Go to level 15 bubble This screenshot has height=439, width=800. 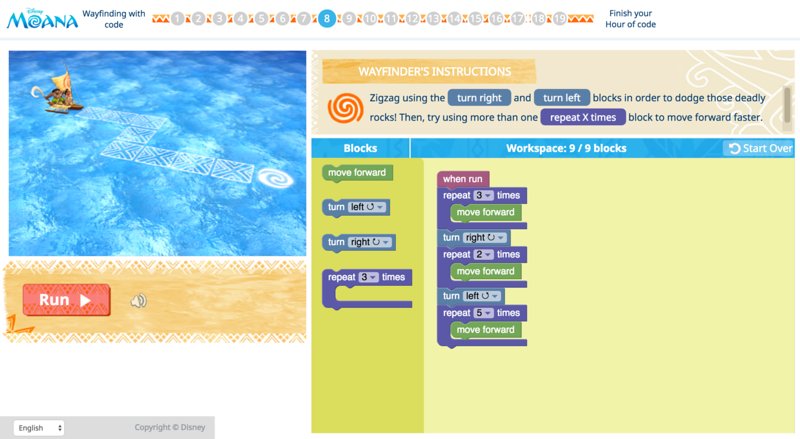(476, 19)
